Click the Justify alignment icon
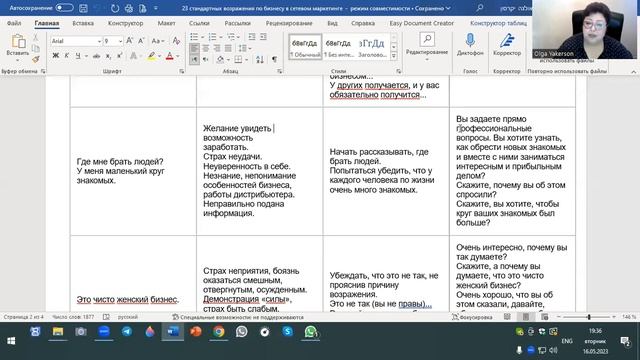Viewport: 640px width, 360px height. 228,49
